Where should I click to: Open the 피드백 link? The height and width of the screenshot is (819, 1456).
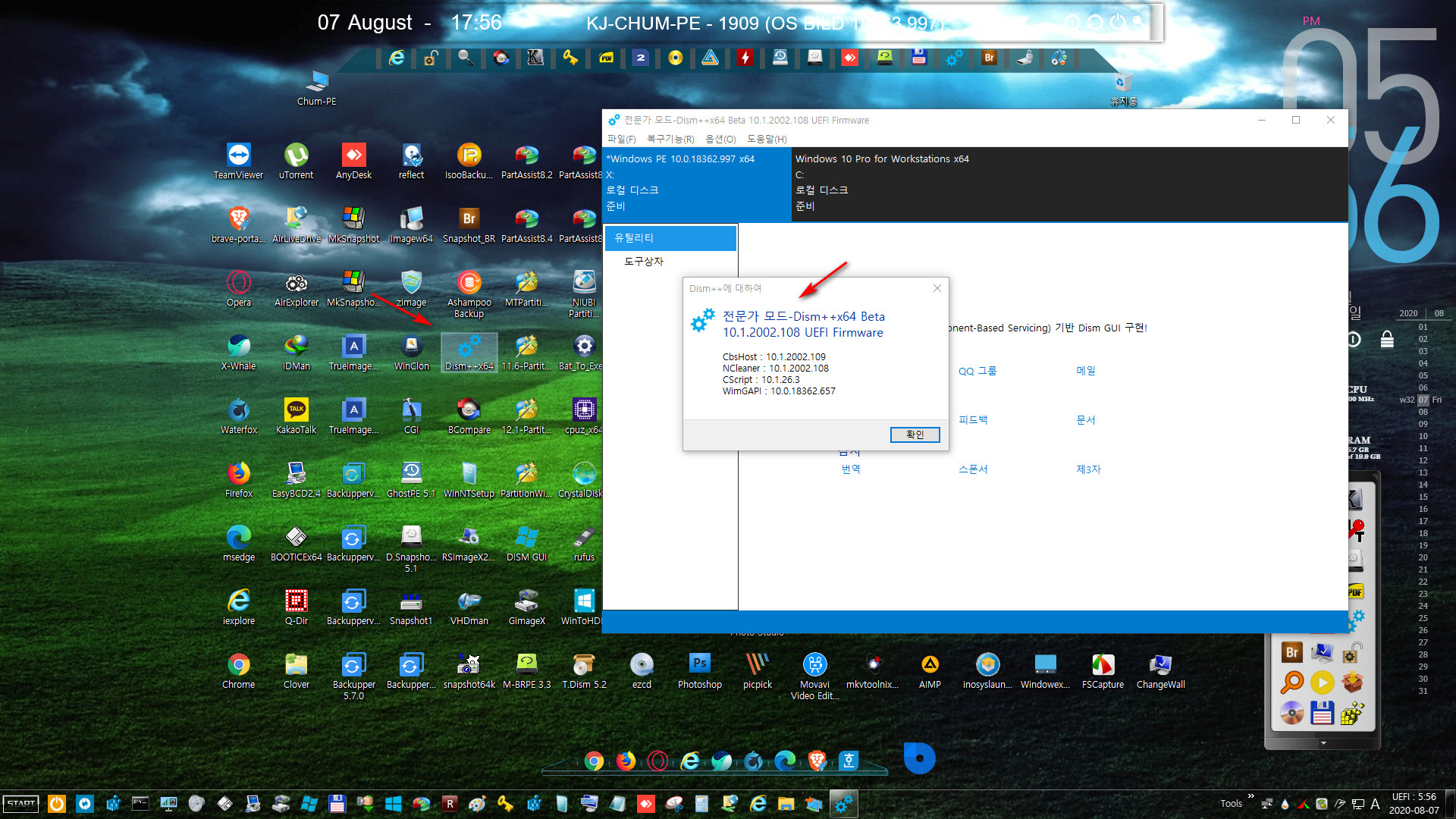(973, 420)
